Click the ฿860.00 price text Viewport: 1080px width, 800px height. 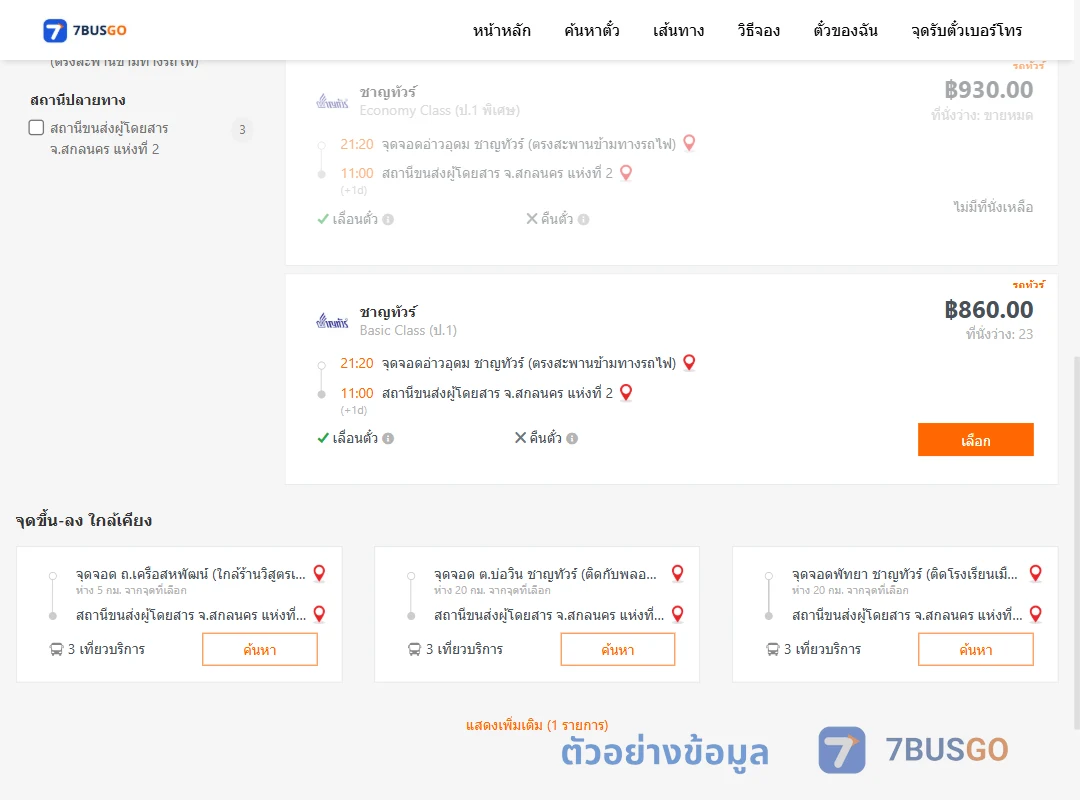point(988,309)
